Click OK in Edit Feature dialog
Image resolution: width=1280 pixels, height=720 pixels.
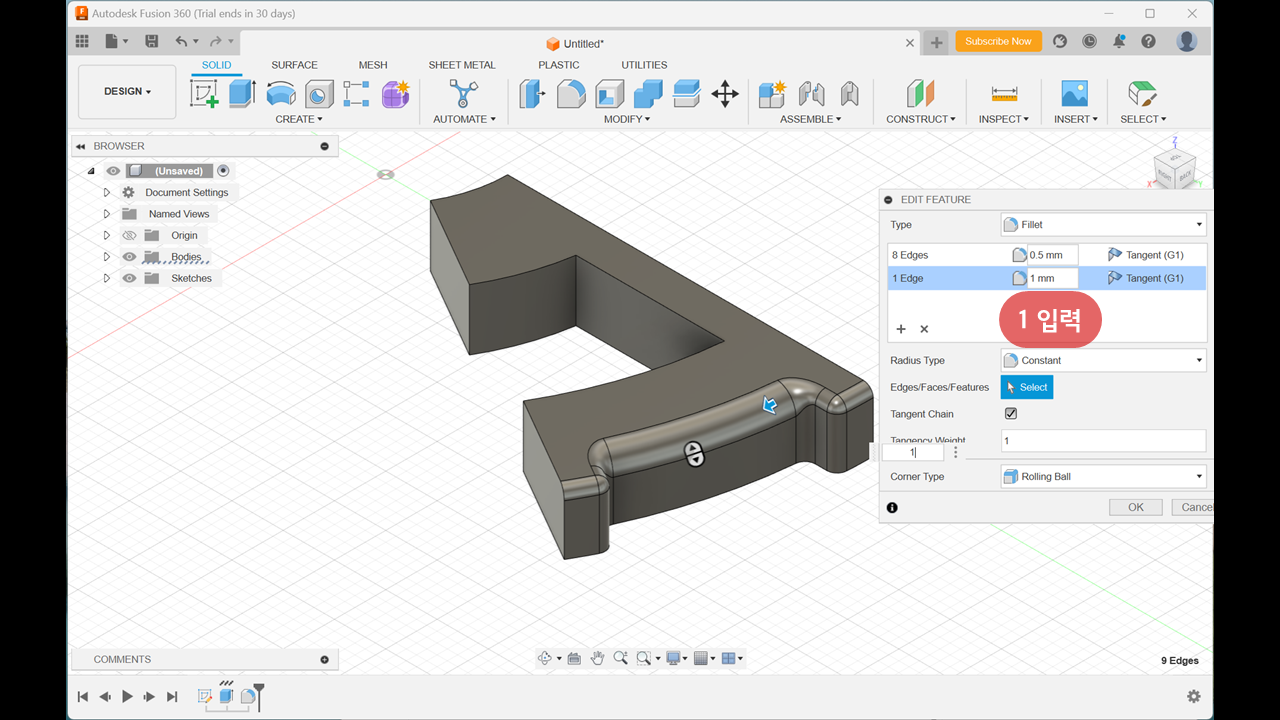click(x=1136, y=507)
